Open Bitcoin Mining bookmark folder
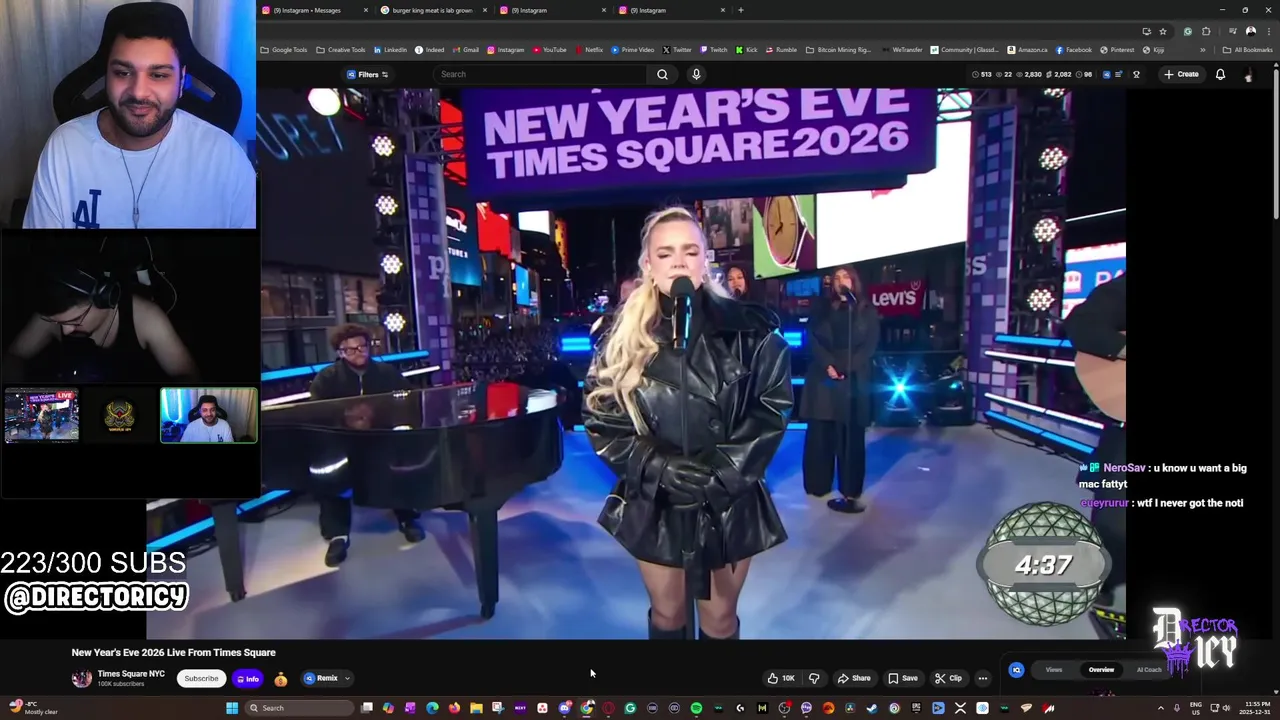The image size is (1280, 720). tap(838, 50)
